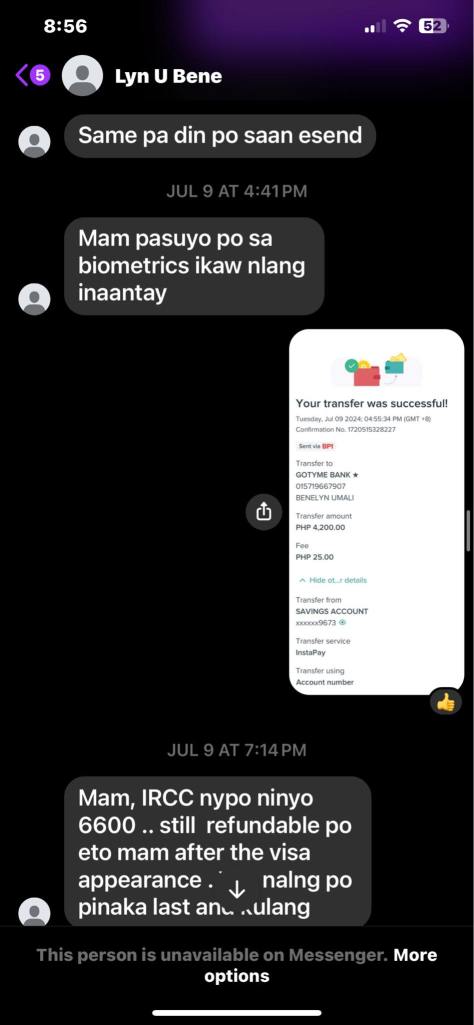
Task: Open the transfer successful receipt image
Action: point(377,512)
